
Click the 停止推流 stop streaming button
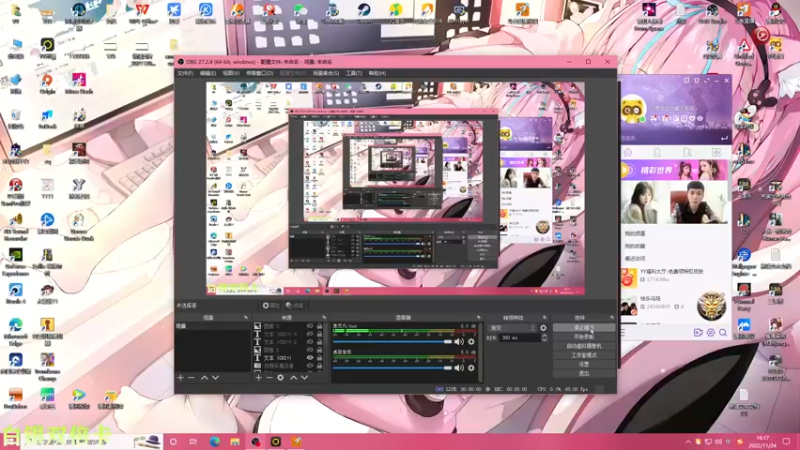point(584,328)
